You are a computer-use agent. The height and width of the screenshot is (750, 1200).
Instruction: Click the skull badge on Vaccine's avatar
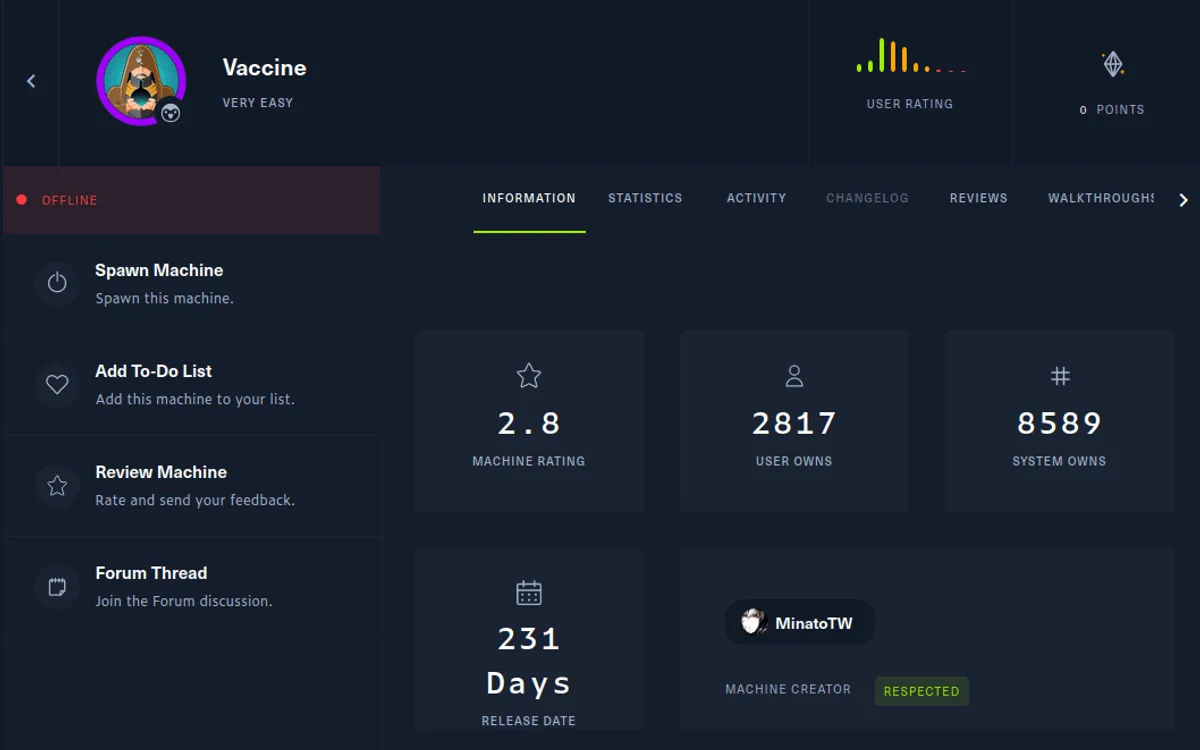[171, 113]
